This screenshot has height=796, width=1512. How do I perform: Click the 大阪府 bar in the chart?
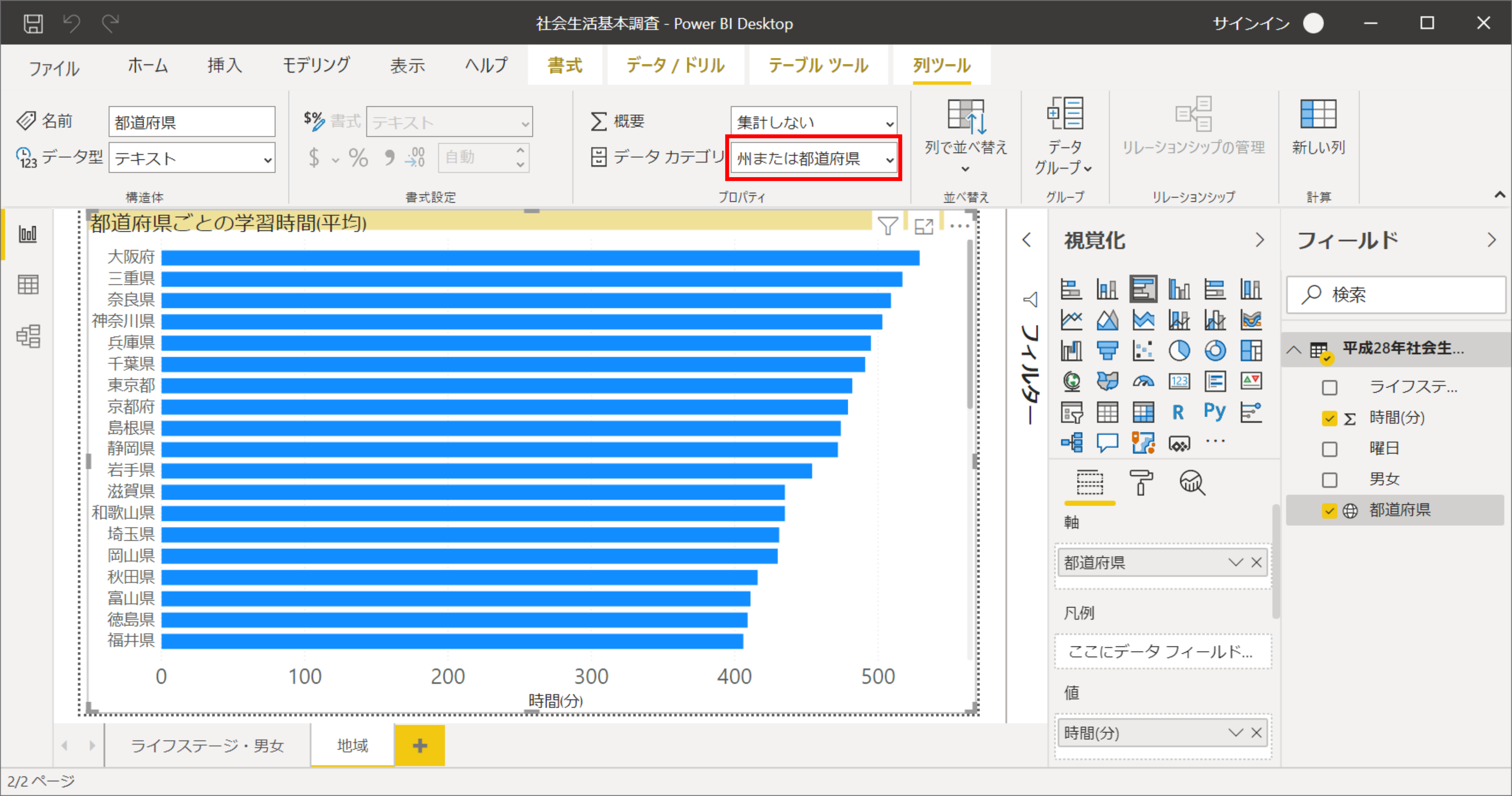coord(540,257)
